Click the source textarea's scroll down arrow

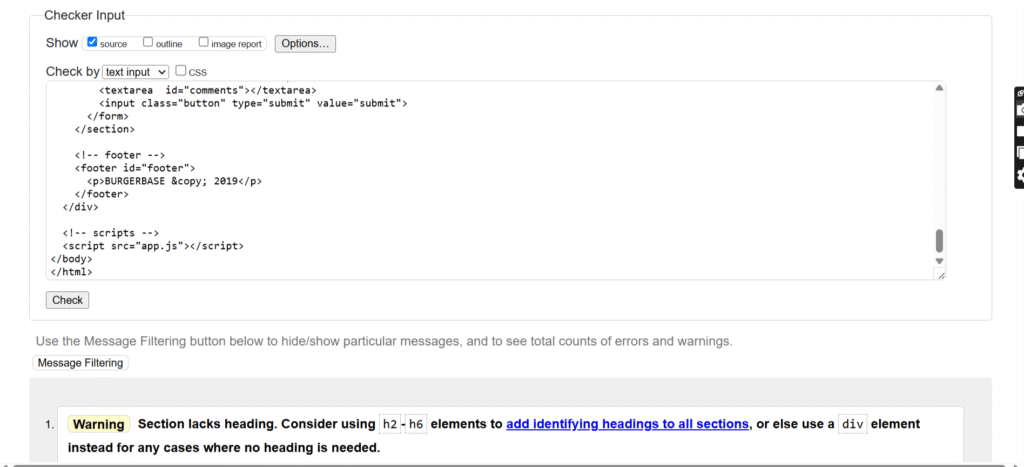tap(939, 261)
